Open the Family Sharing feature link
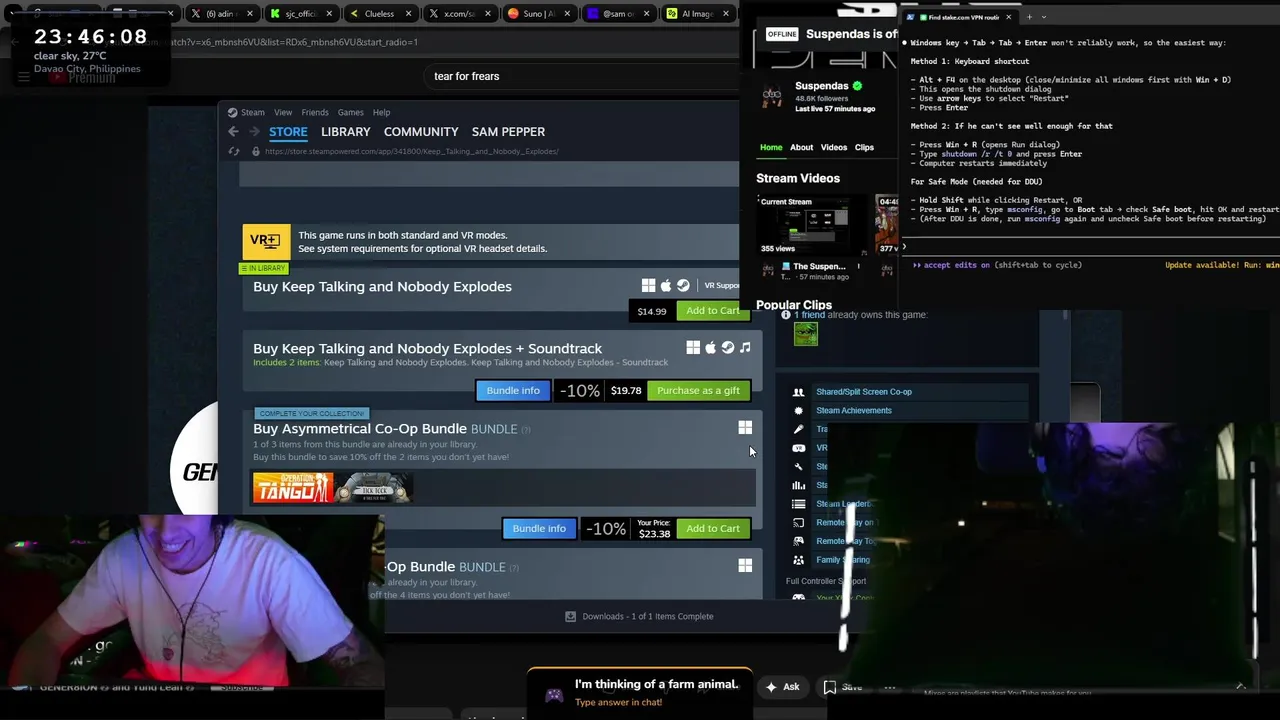Viewport: 1280px width, 720px height. (x=843, y=560)
